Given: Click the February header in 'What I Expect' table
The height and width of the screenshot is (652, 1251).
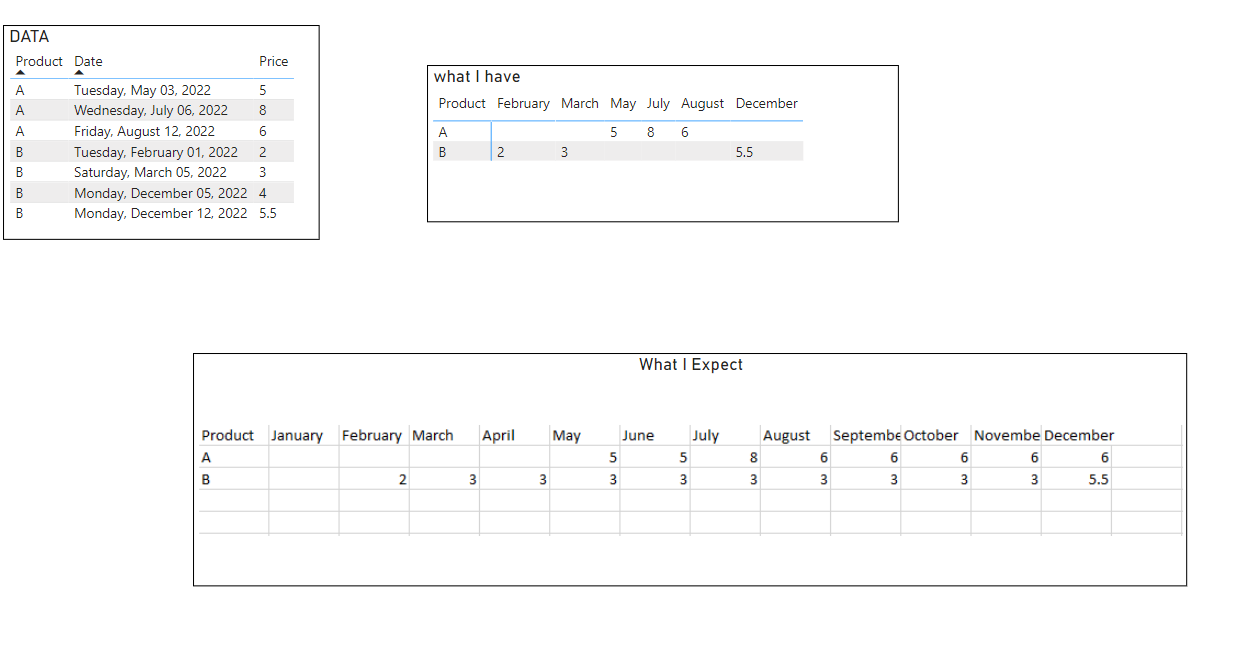Looking at the screenshot, I should 372,435.
